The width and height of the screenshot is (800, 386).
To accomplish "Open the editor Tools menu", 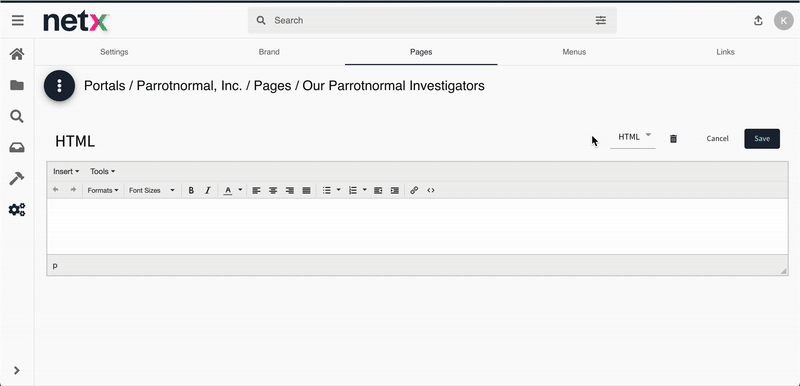I will pyautogui.click(x=103, y=171).
